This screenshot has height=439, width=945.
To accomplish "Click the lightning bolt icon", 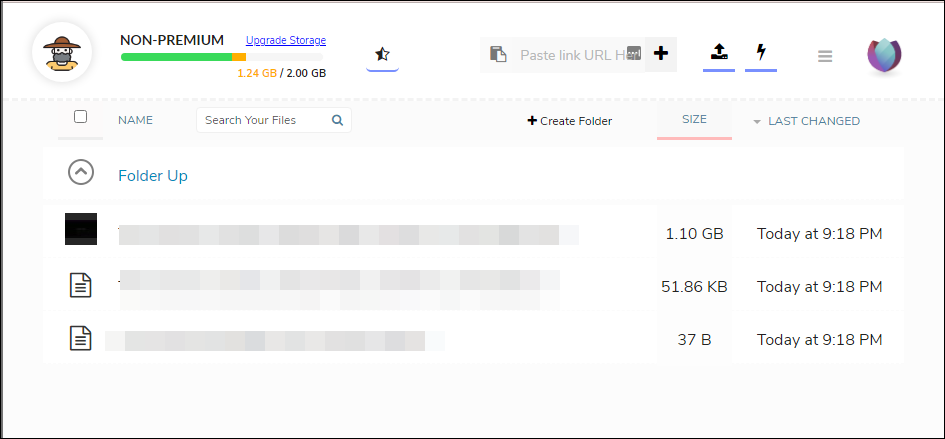I will click(x=761, y=52).
